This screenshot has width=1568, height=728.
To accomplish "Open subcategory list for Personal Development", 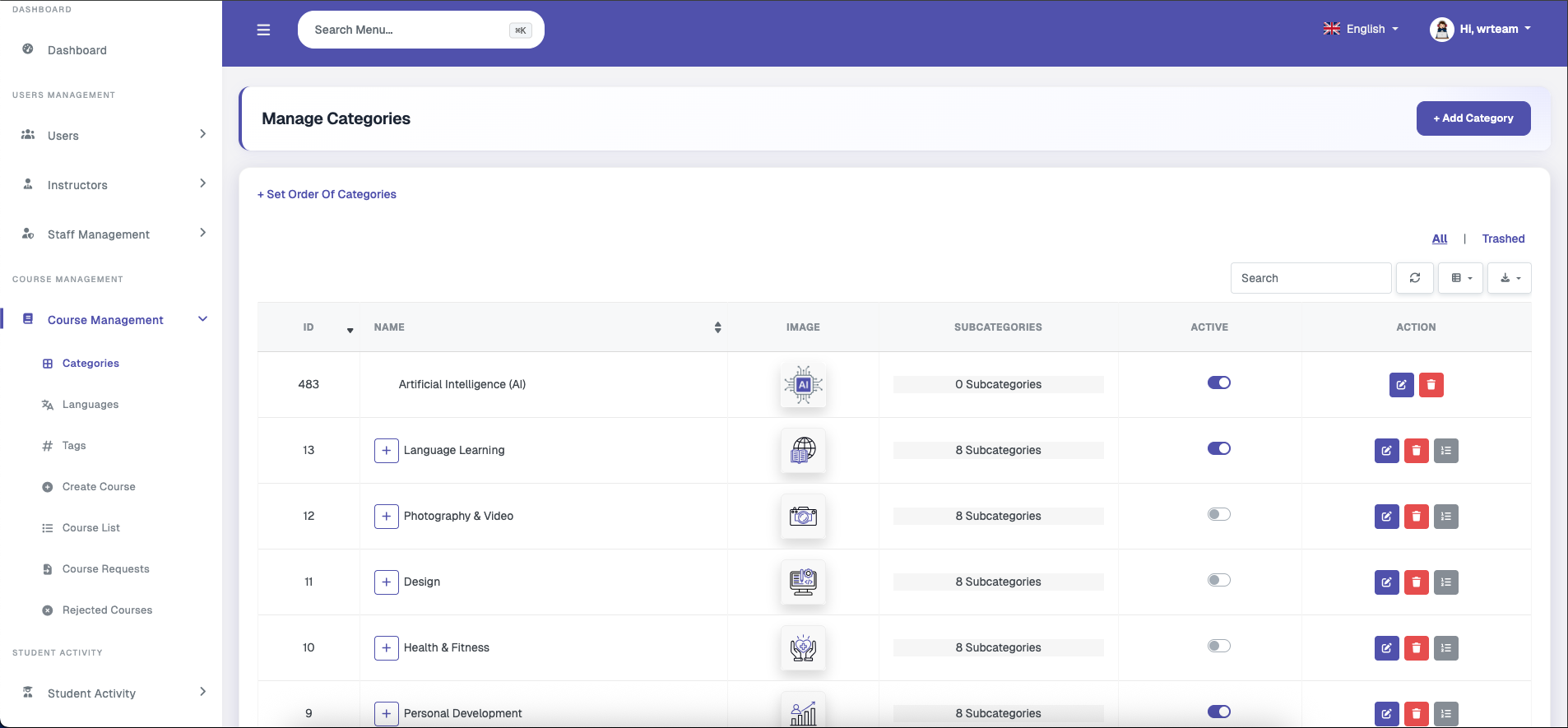I will pyautogui.click(x=1445, y=714).
